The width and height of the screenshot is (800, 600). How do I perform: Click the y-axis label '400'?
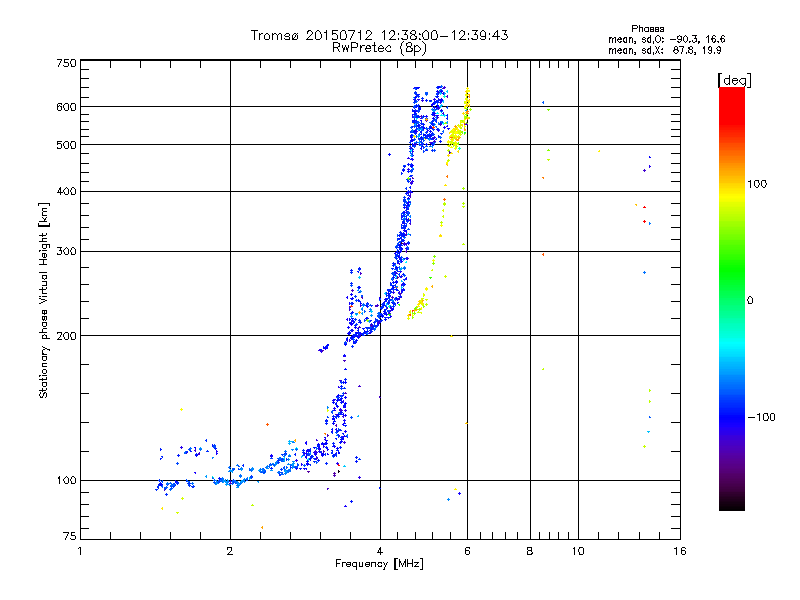pyautogui.click(x=66, y=192)
